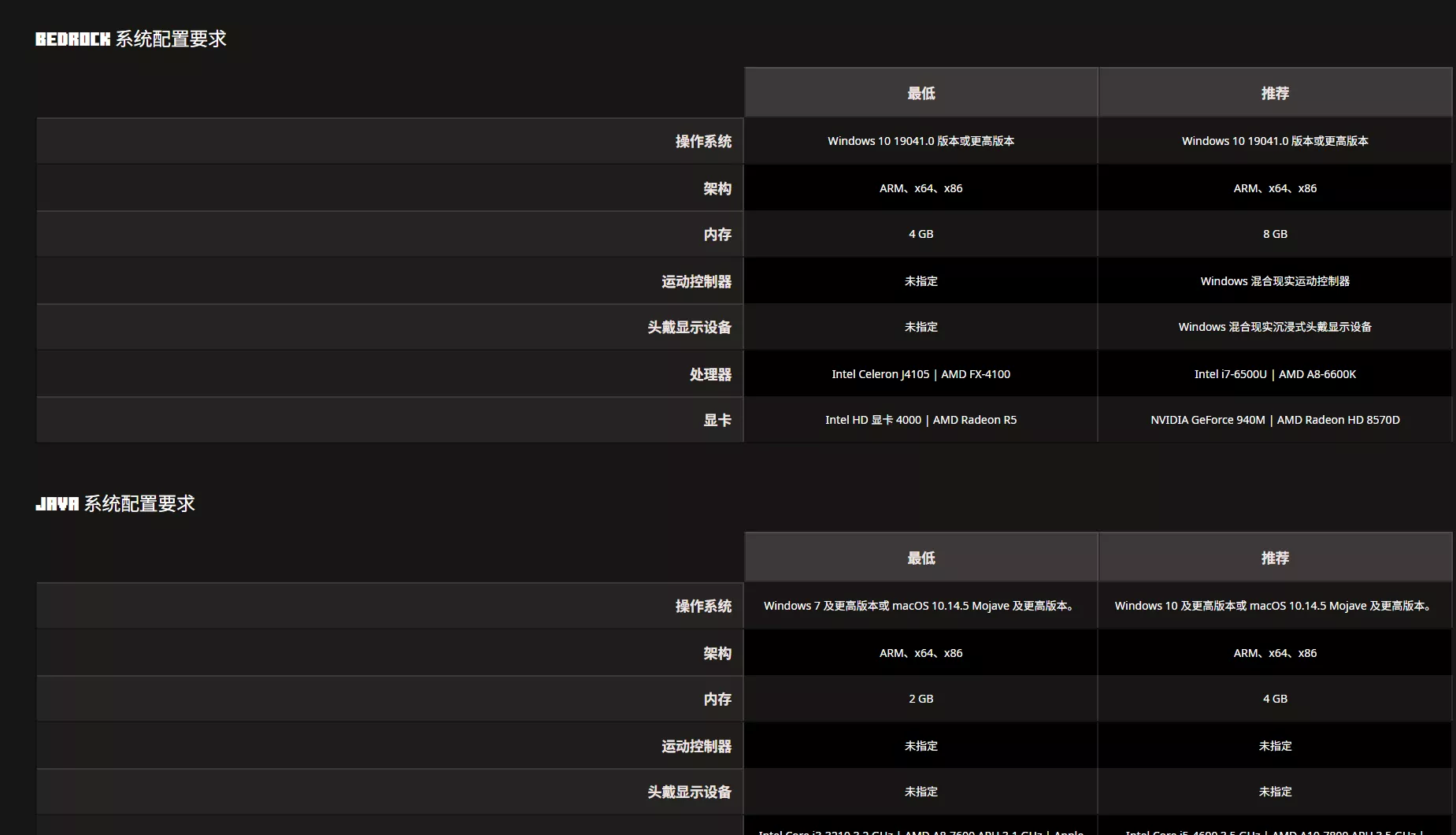Image resolution: width=1456 pixels, height=835 pixels.
Task: Select the 头戴显示设备 row label in Java table
Action: (x=688, y=792)
